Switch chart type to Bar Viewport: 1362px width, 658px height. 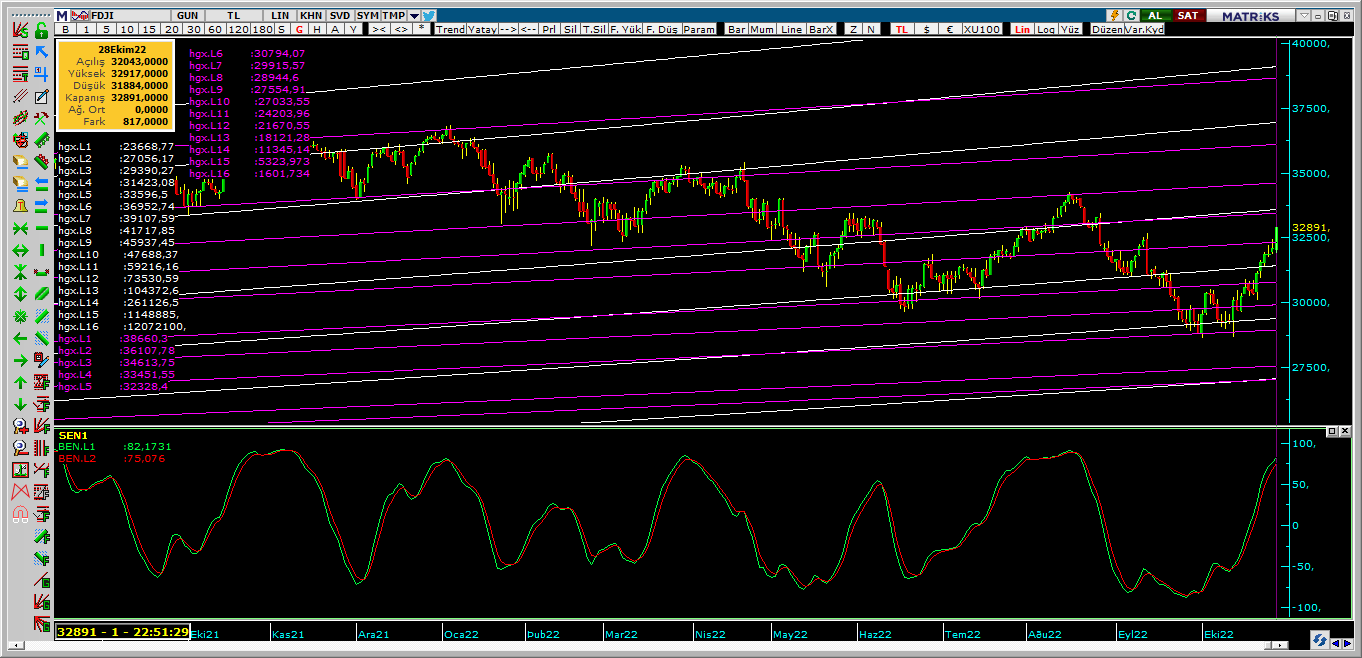tap(736, 29)
